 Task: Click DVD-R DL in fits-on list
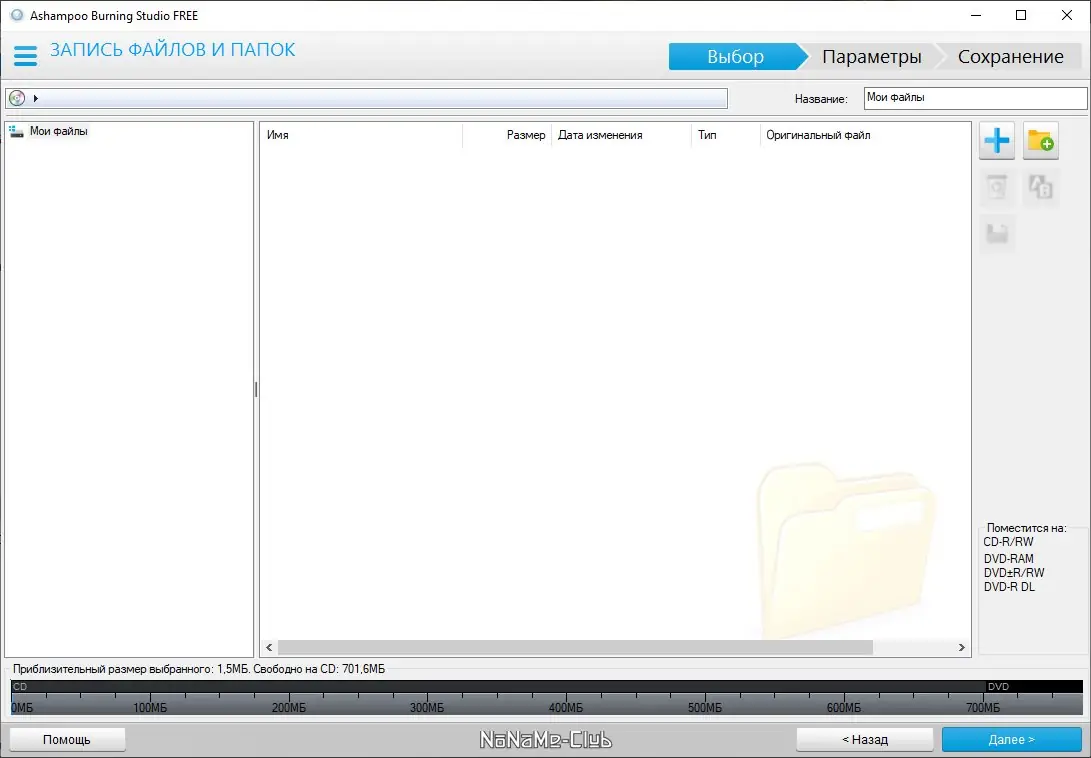tap(1009, 587)
